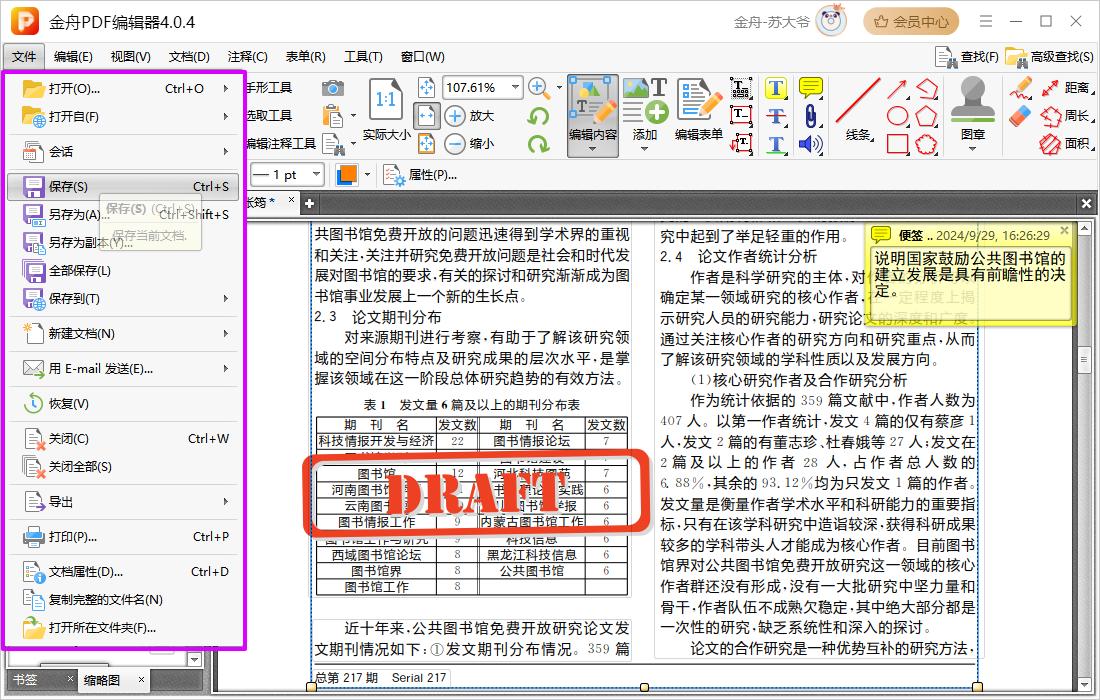
Task: Close the yellow sticky note popup
Action: point(1064,231)
